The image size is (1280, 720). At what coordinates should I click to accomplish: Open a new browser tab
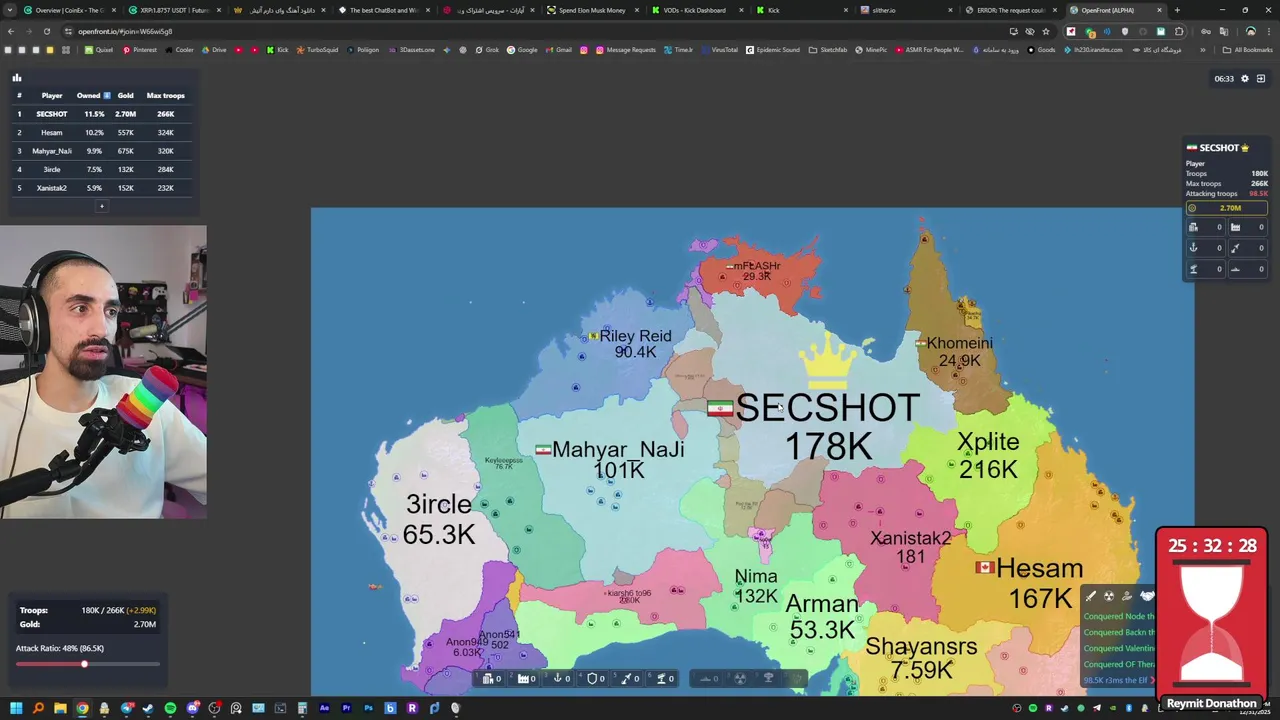(x=1177, y=10)
